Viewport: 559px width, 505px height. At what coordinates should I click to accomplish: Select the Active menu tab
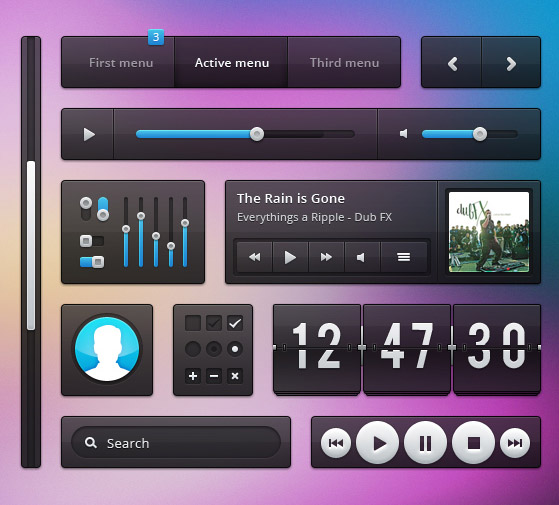(231, 62)
